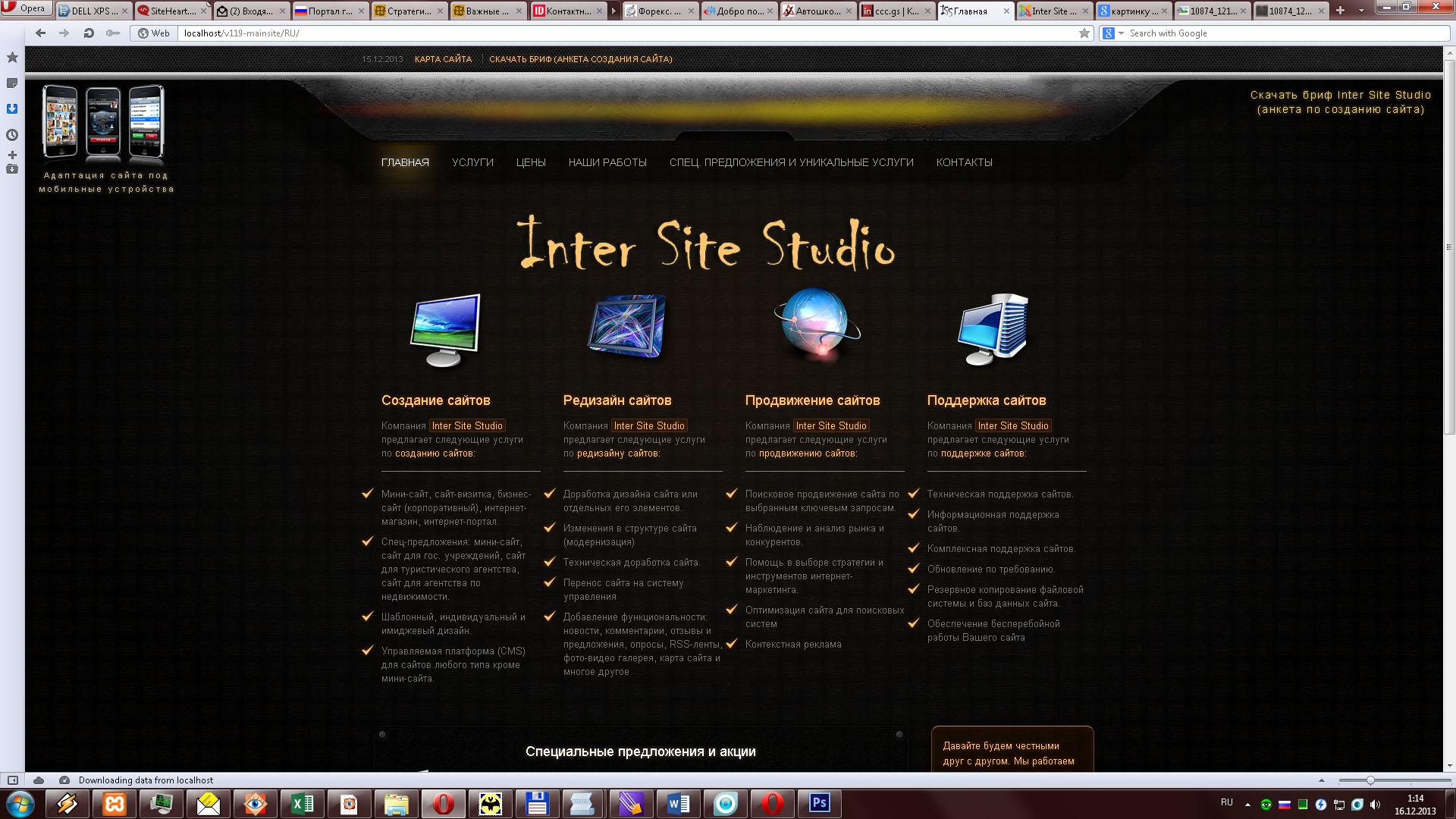Open the УСЛУГИ menu item
1456x819 pixels.
tap(472, 162)
